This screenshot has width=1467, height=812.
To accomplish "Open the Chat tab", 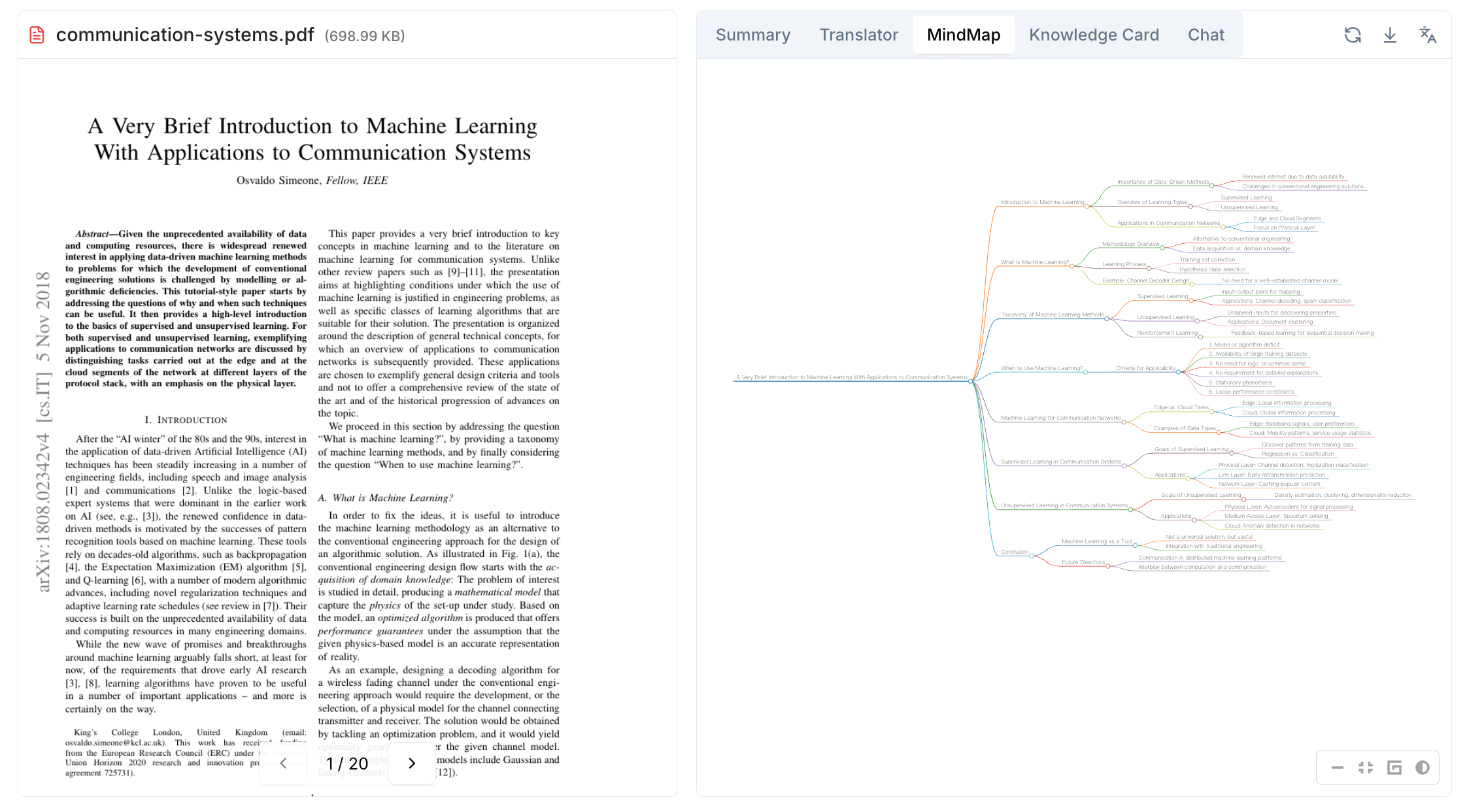I will pos(1206,35).
